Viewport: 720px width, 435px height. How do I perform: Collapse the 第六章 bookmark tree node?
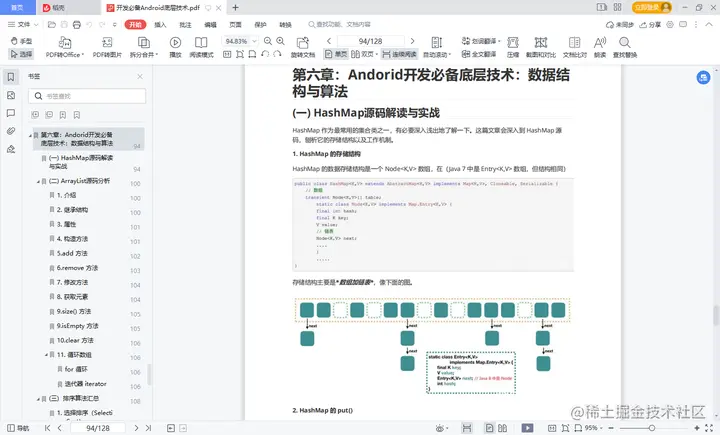click(30, 135)
